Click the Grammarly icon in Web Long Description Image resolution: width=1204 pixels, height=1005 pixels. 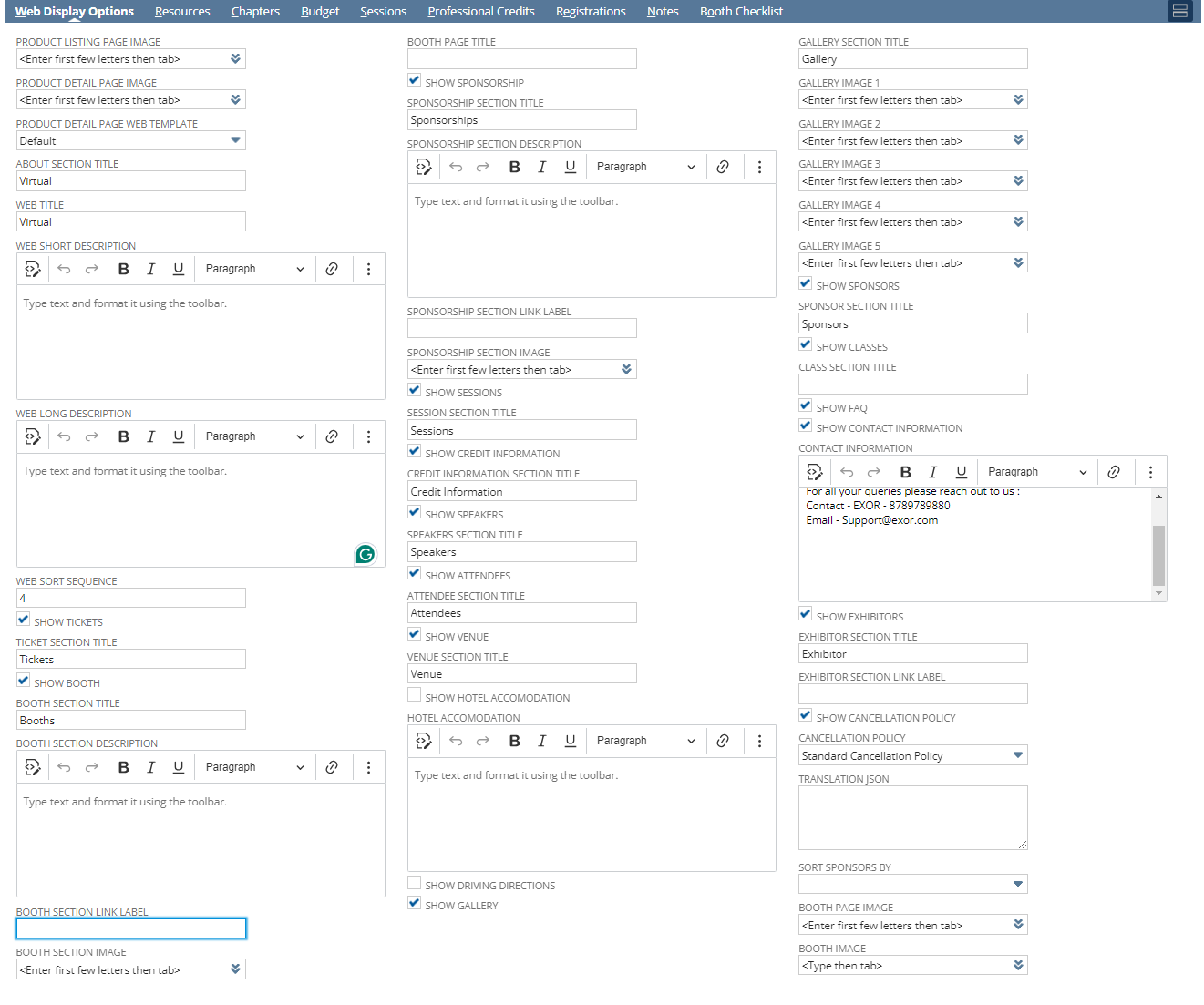[365, 554]
